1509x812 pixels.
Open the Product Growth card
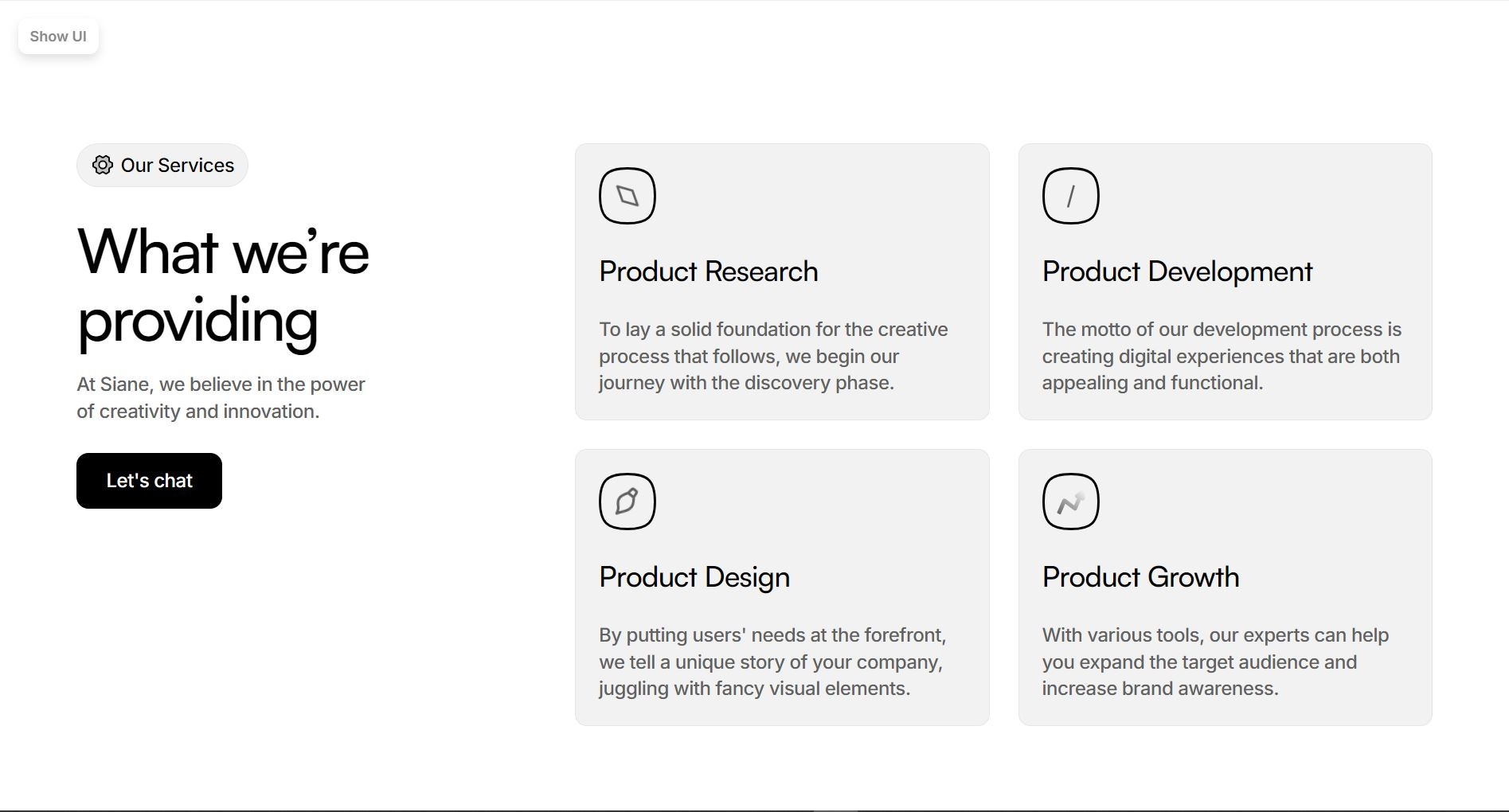(x=1224, y=587)
